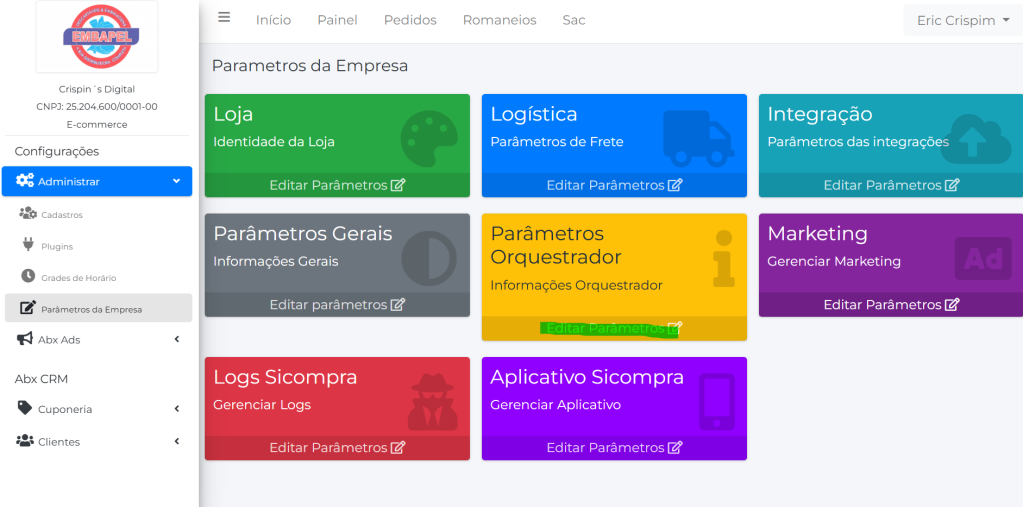1023x507 pixels.
Task: Open Romaneios in the top navigation
Action: pyautogui.click(x=499, y=20)
